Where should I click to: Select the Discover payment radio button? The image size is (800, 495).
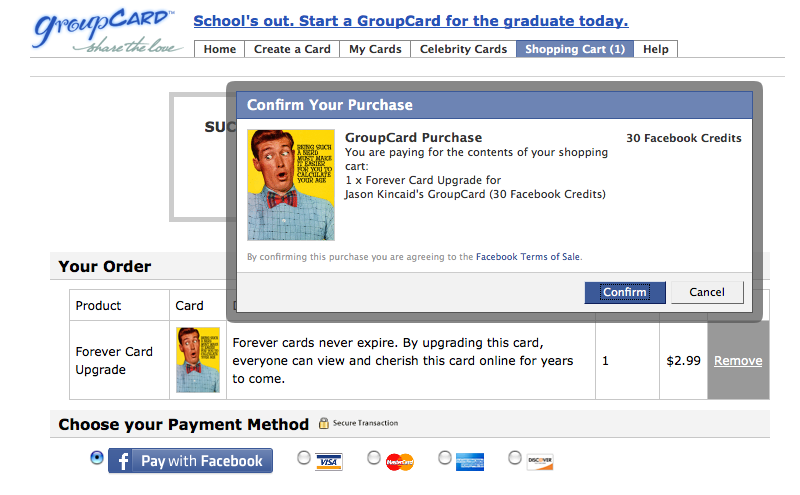click(515, 457)
